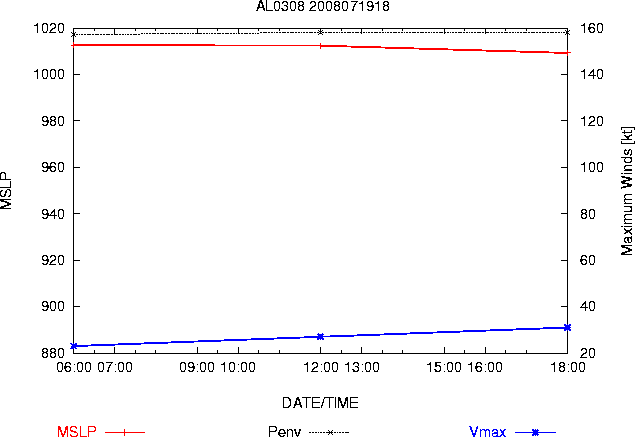635x437 pixels.
Task: Click the DATE/TIME axis title
Action: [x=320, y=403]
